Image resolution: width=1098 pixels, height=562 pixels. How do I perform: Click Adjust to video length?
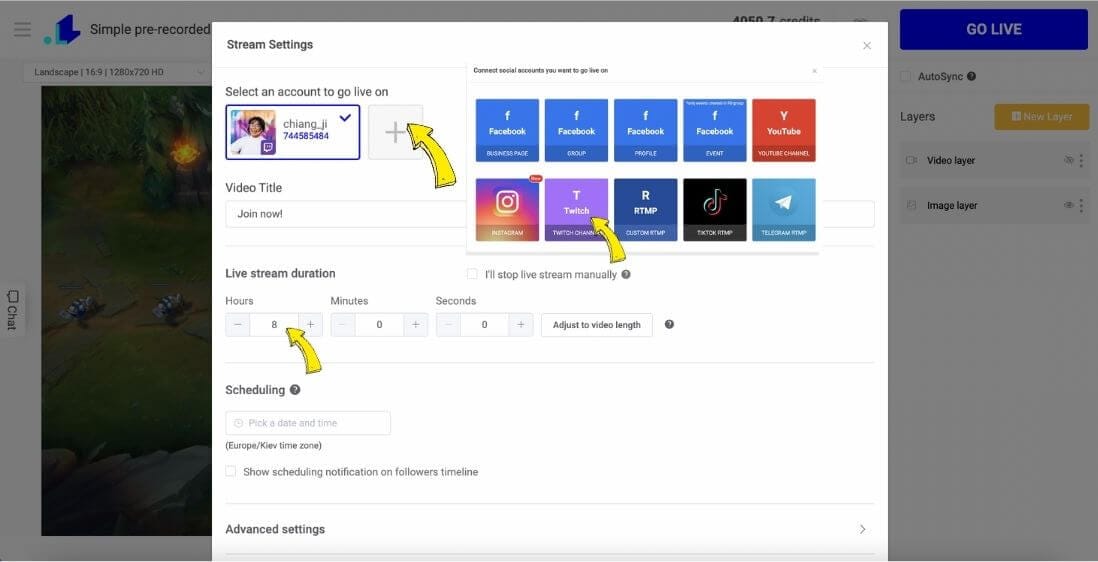597,325
